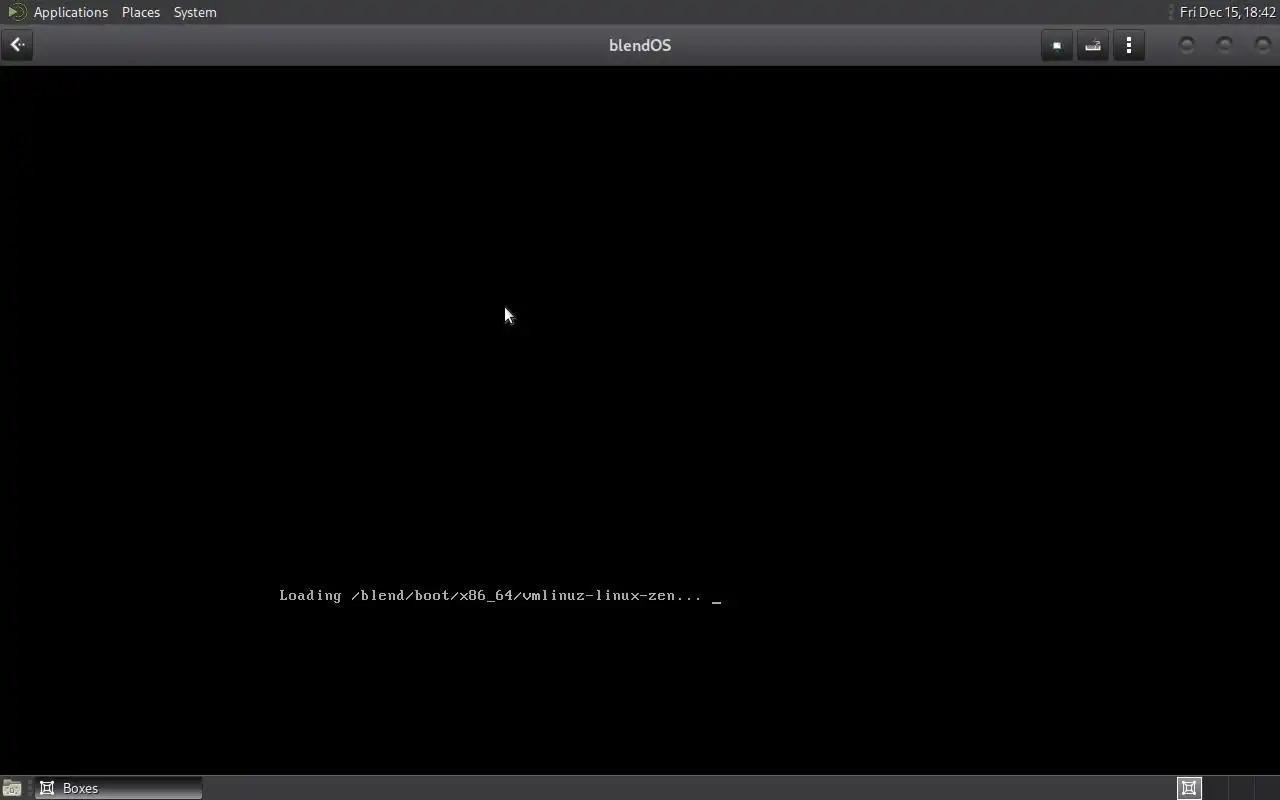The height and width of the screenshot is (800, 1280).
Task: Click inside the blendOS virtual machine display
Action: point(640,420)
